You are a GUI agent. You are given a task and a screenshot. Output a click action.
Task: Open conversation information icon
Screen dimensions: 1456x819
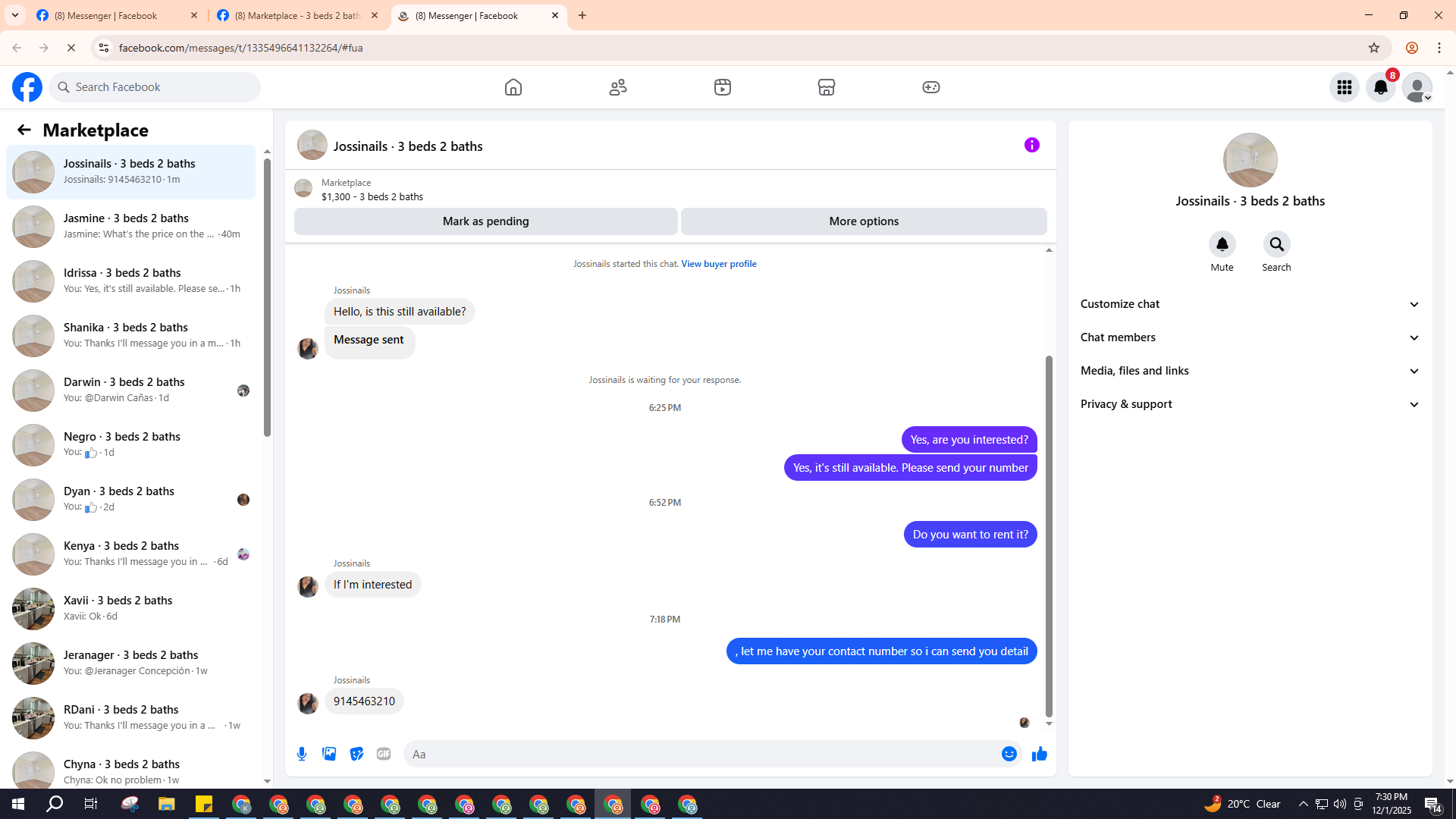tap(1032, 145)
